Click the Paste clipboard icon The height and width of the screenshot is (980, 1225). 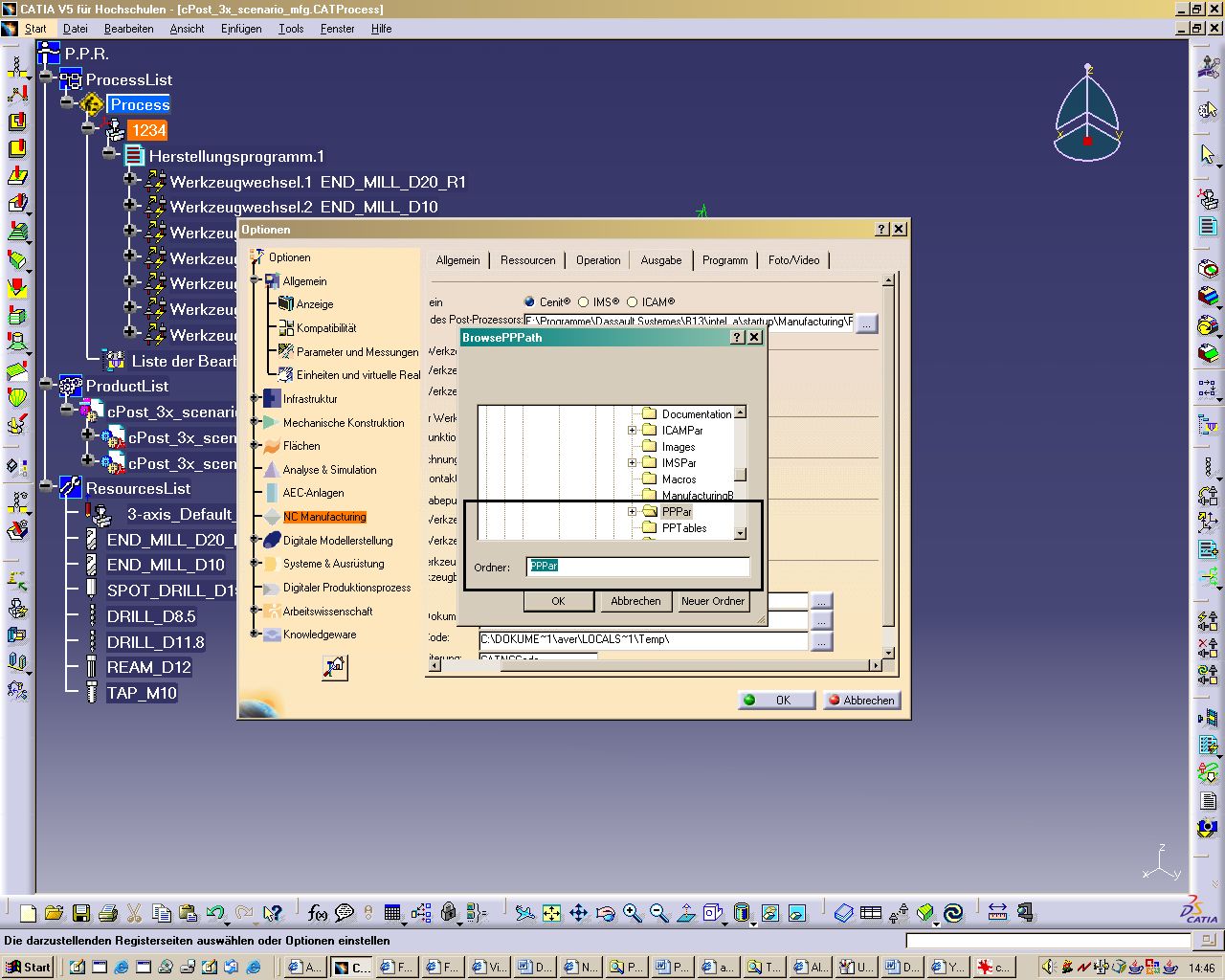point(189,913)
